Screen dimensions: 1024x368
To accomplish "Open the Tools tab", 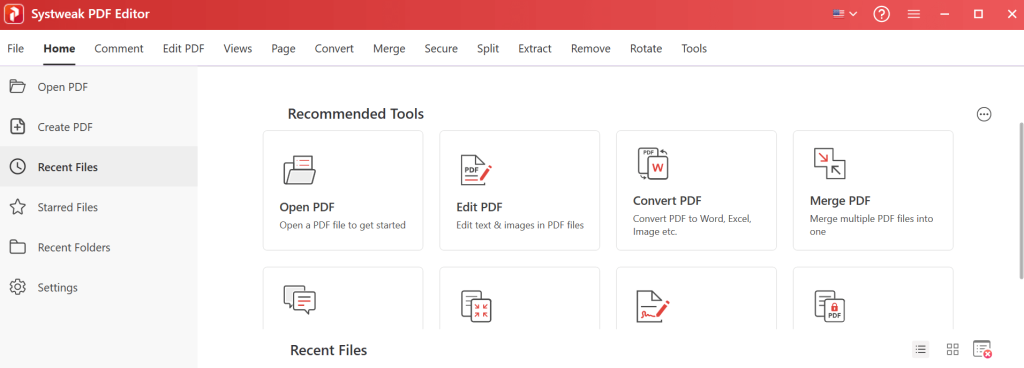I will 694,48.
